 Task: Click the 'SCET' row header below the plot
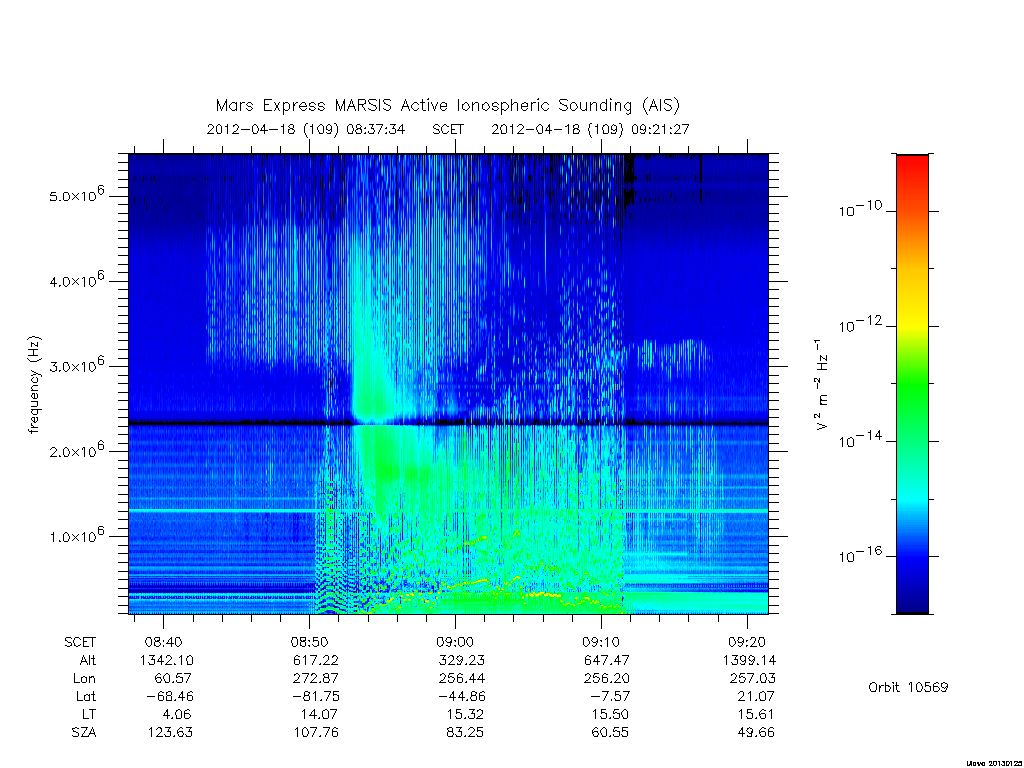(x=80, y=642)
